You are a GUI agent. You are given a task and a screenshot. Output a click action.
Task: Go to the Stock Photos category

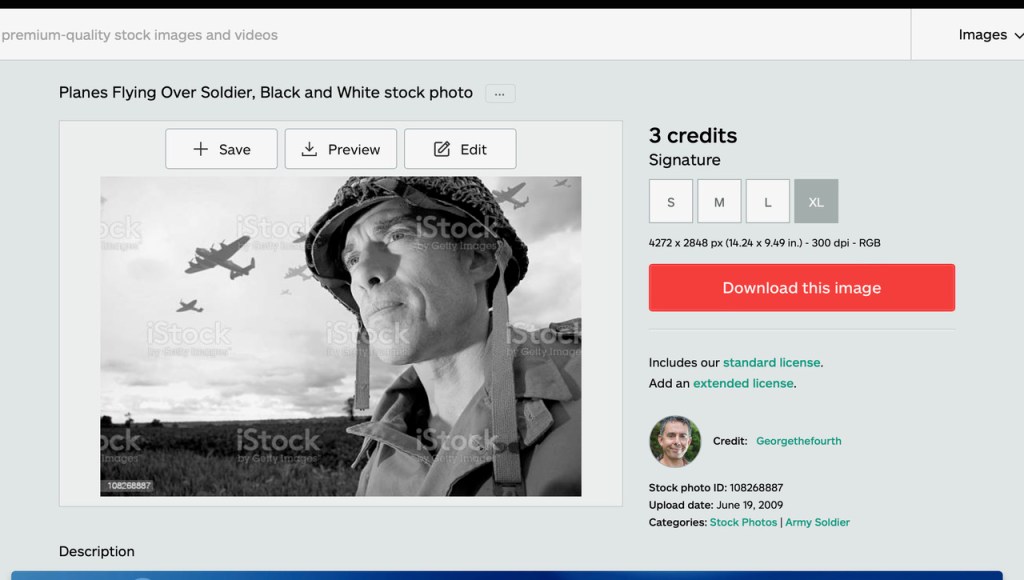tap(743, 522)
